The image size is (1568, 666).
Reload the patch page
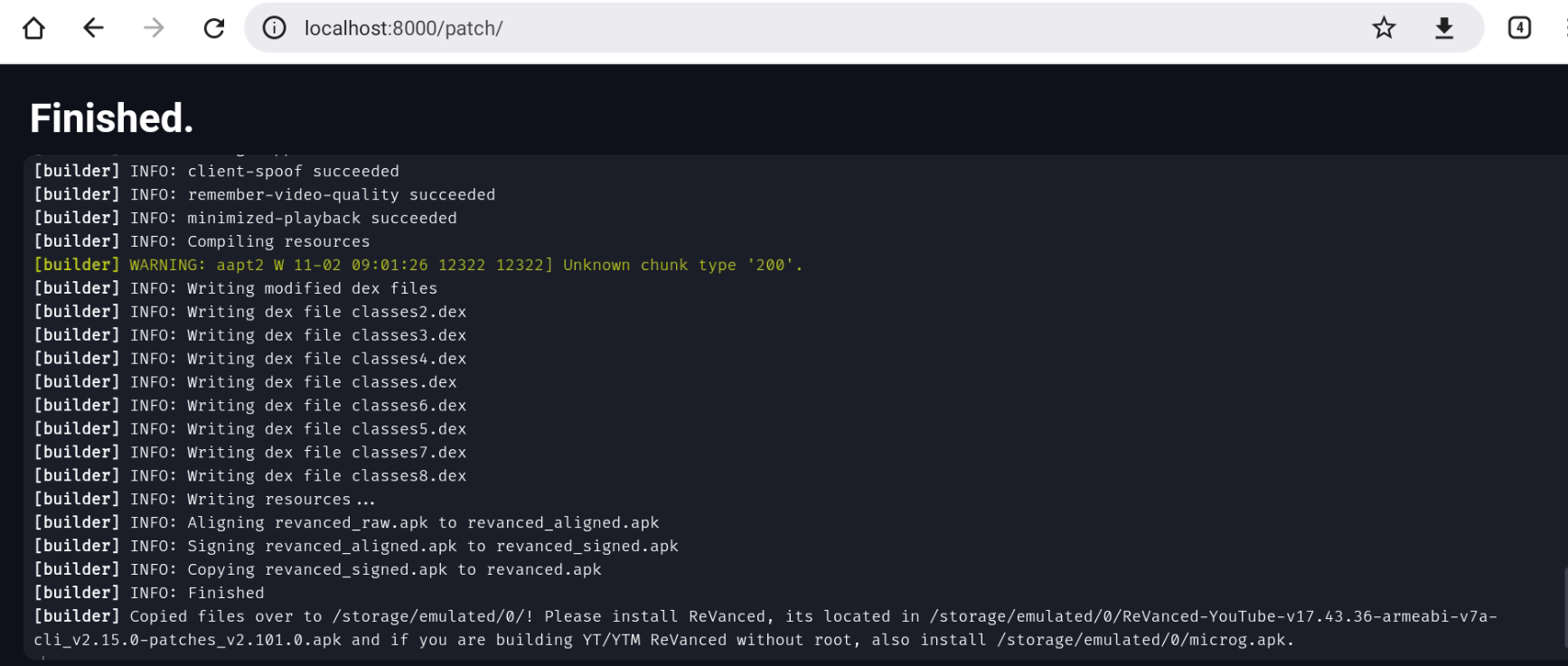pos(214,28)
